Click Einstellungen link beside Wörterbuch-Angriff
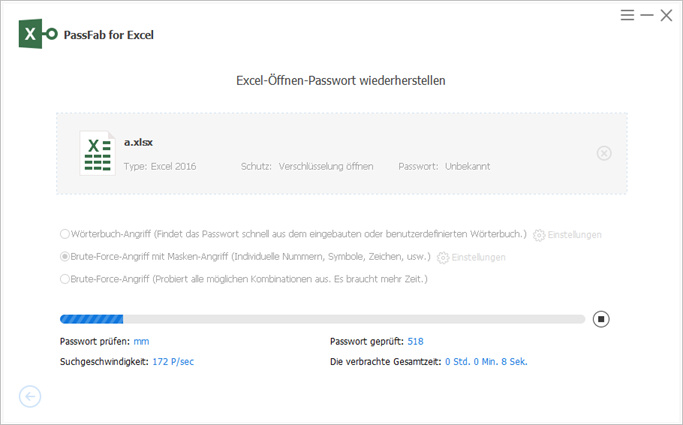Image resolution: width=683 pixels, height=425 pixels. 575,235
